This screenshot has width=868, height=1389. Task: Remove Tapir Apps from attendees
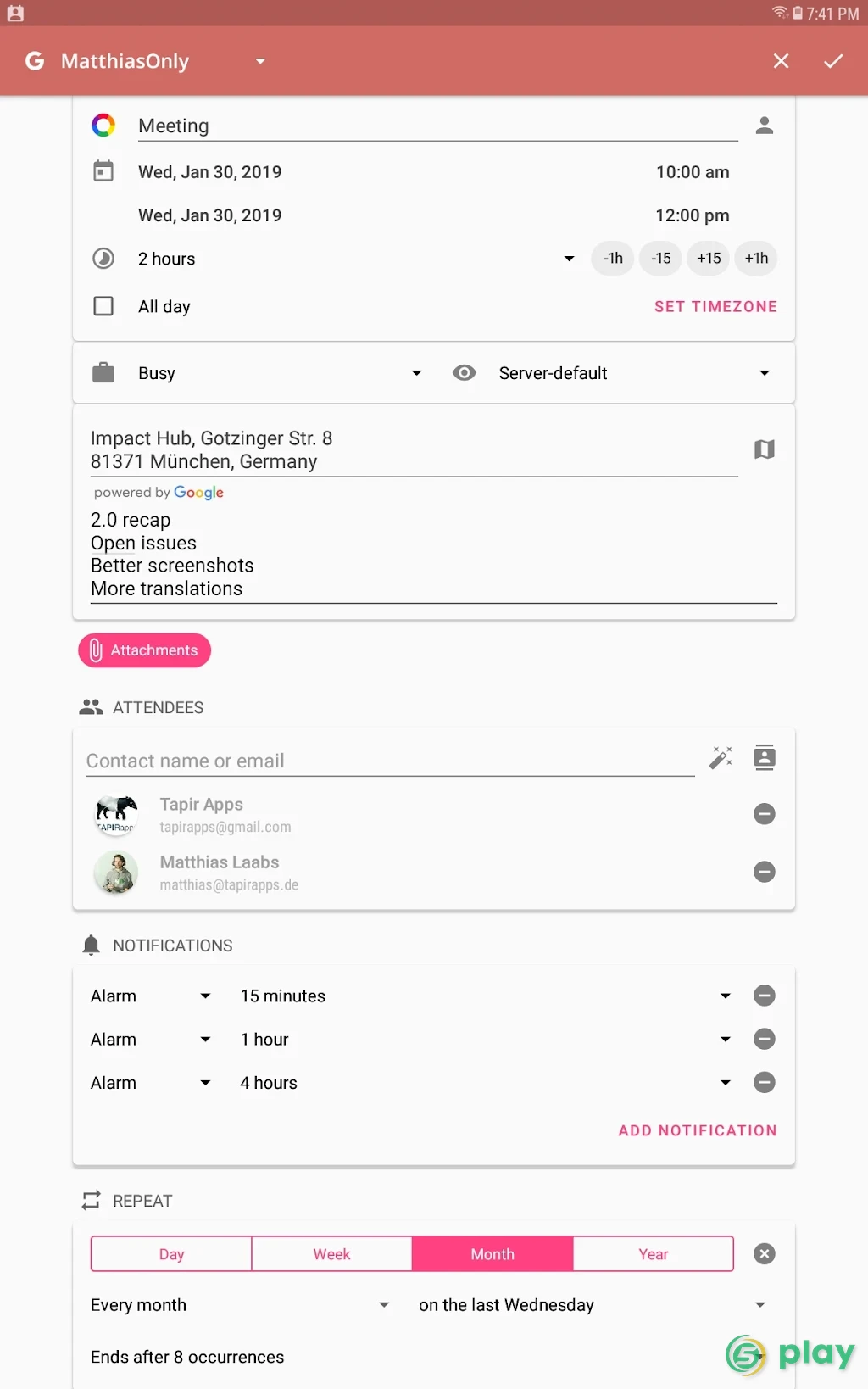765,814
